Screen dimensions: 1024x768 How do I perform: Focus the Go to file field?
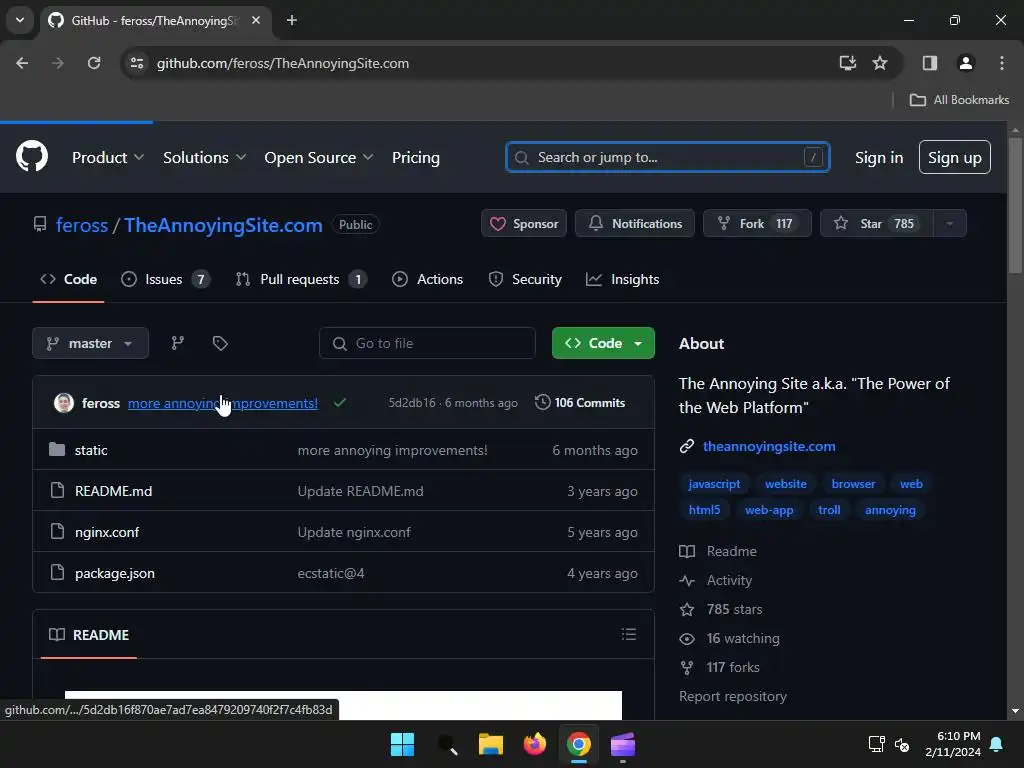427,343
